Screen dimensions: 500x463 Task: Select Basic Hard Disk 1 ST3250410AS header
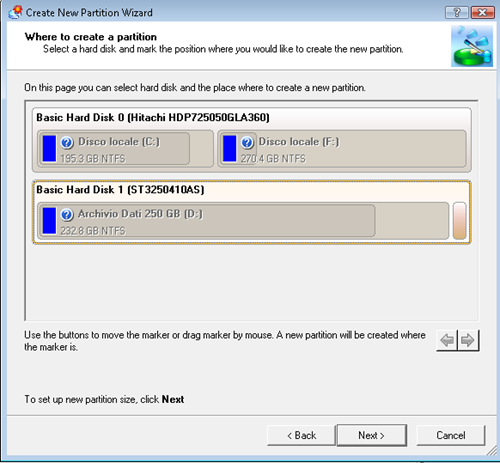(x=120, y=190)
